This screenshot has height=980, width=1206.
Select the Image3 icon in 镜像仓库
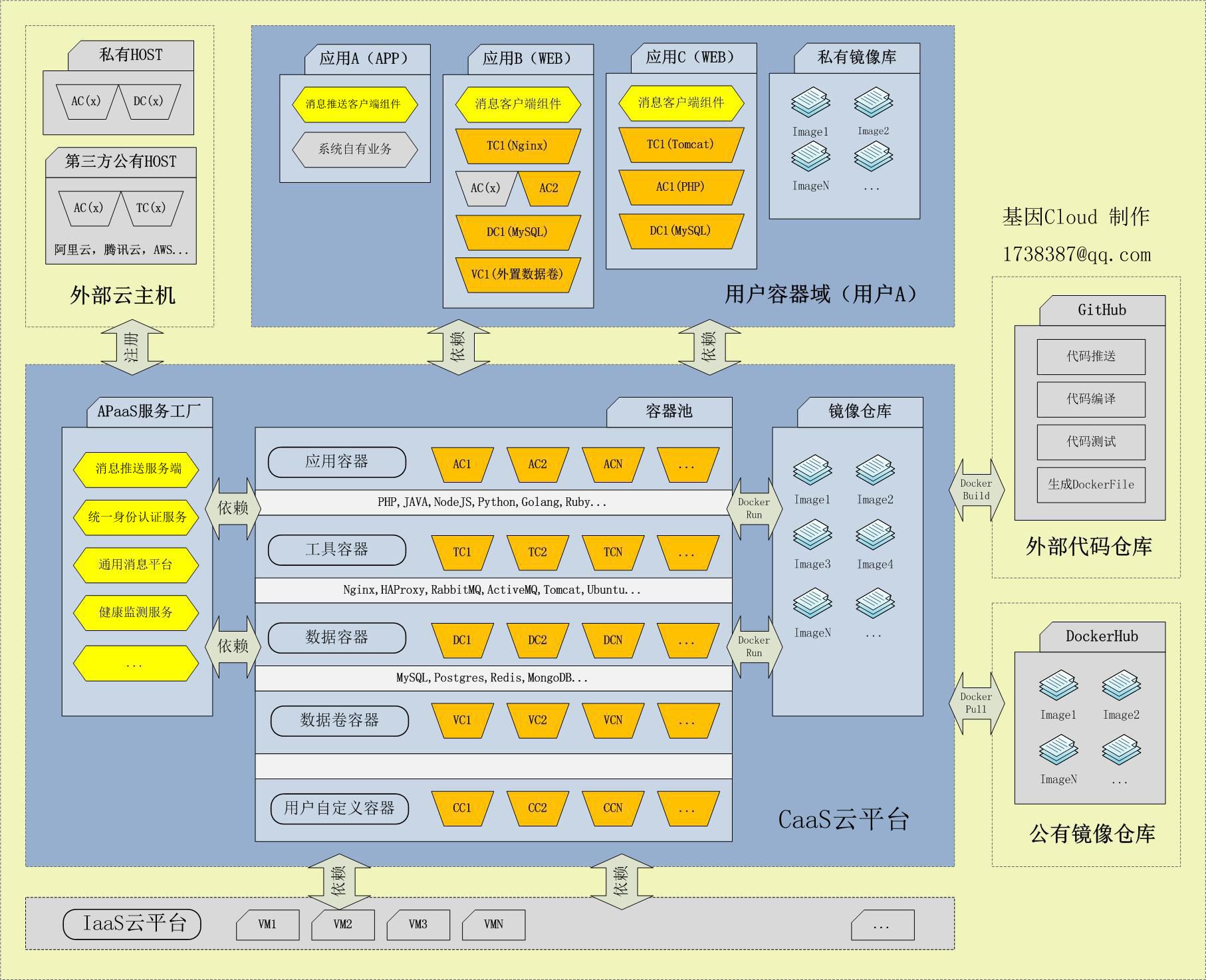812,536
